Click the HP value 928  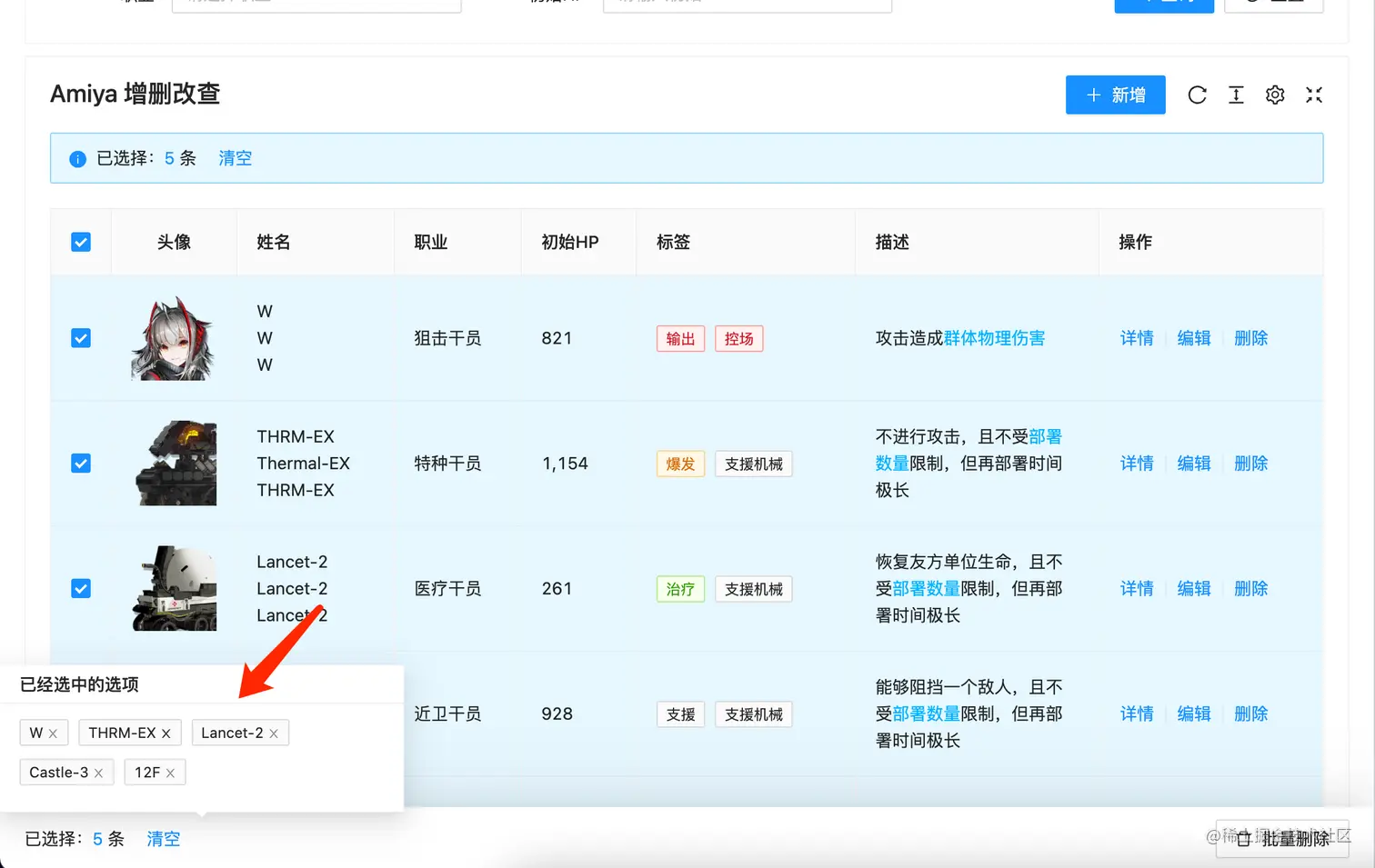click(557, 714)
